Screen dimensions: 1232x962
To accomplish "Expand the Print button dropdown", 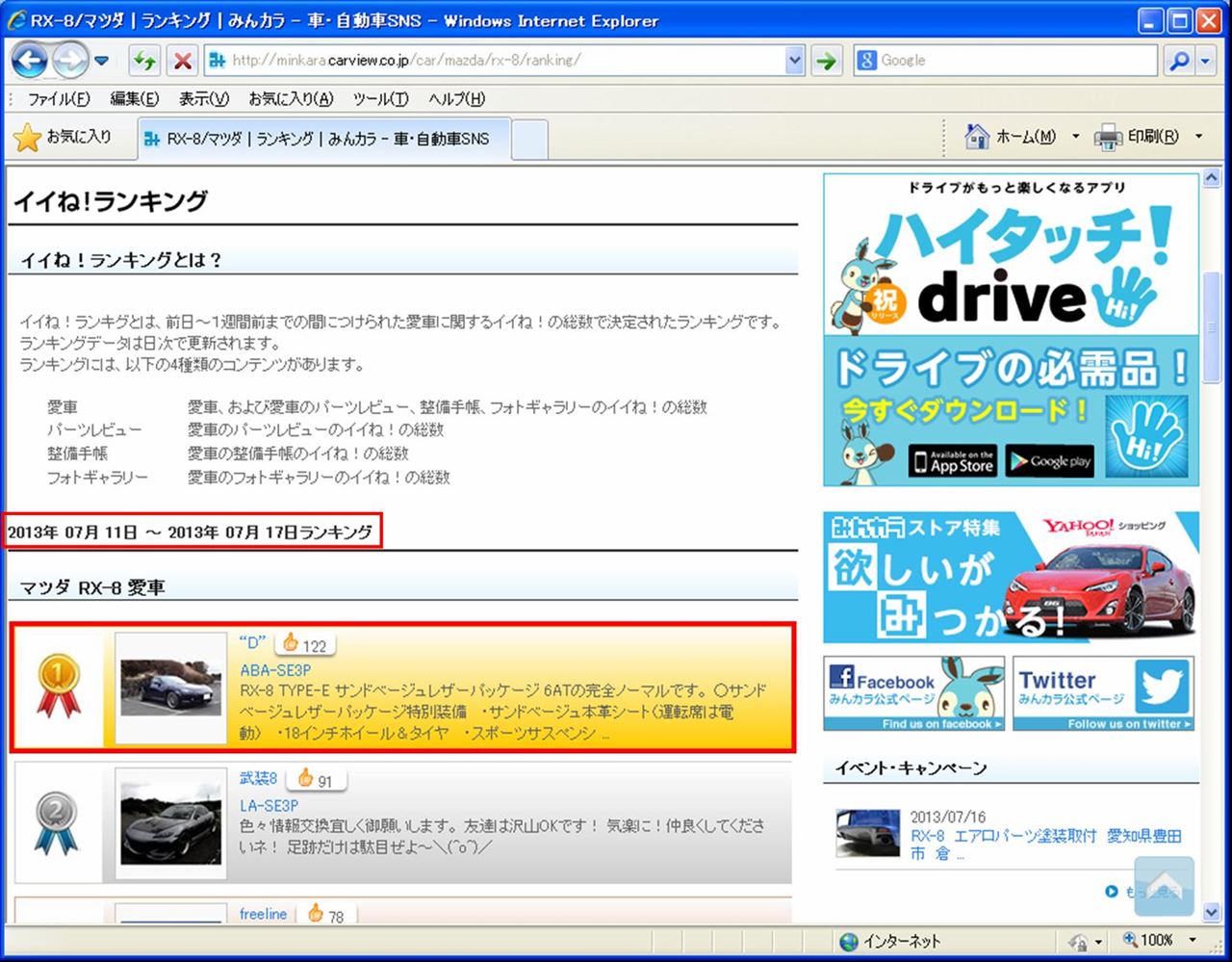I will tap(1198, 137).
